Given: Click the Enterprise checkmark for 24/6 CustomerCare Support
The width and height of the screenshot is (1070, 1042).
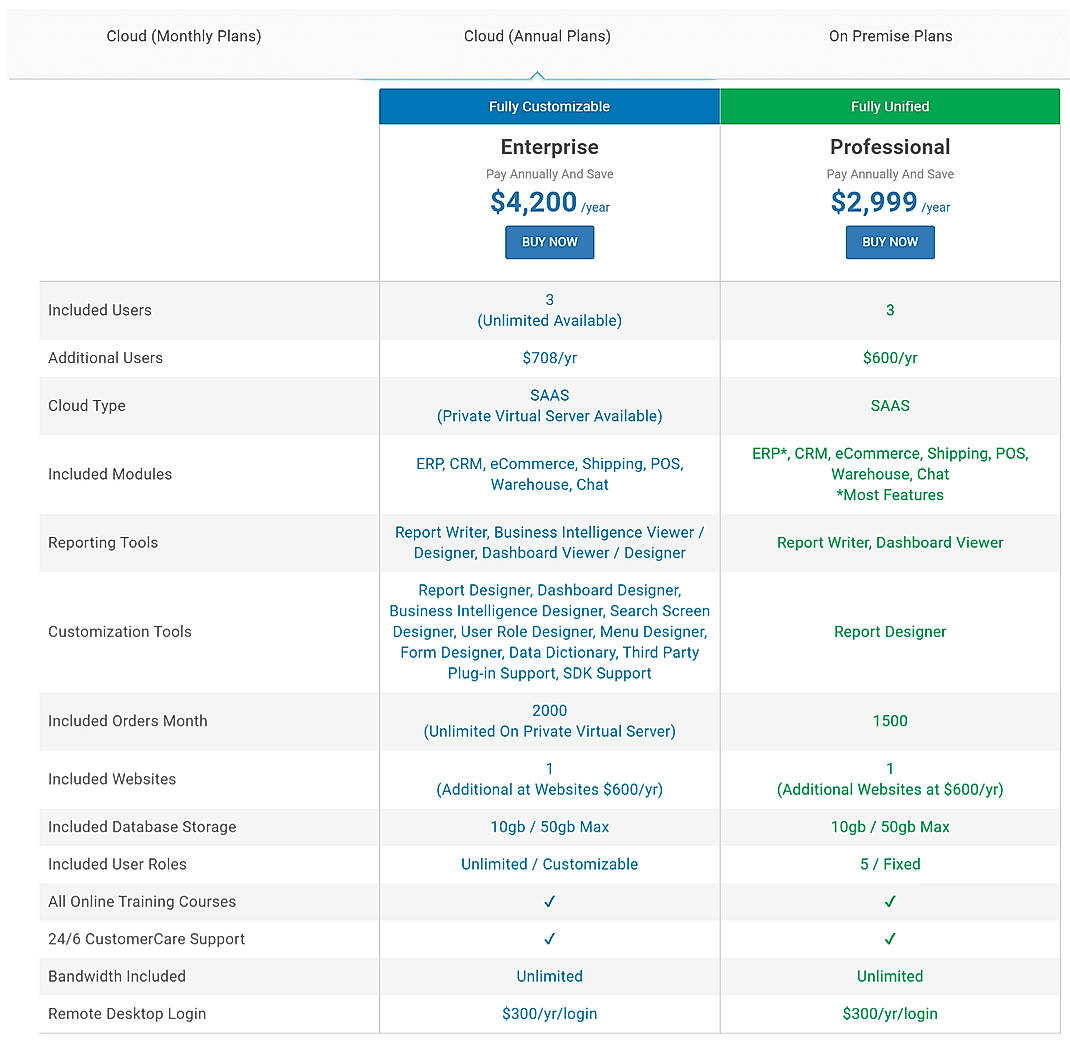Looking at the screenshot, I should (x=549, y=938).
